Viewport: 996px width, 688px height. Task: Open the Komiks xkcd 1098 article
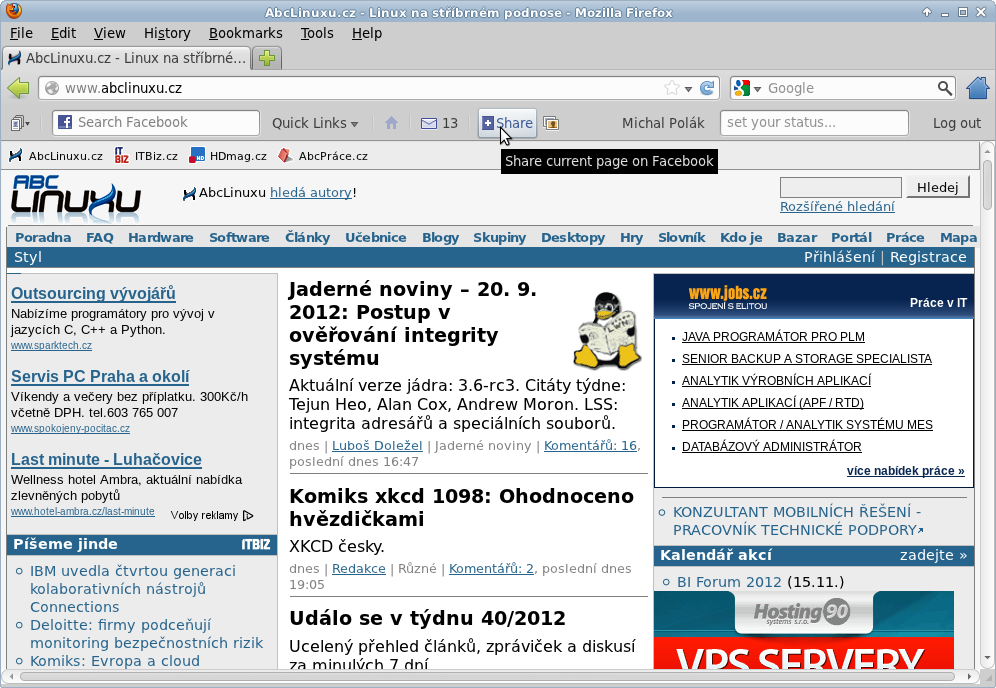[461, 508]
